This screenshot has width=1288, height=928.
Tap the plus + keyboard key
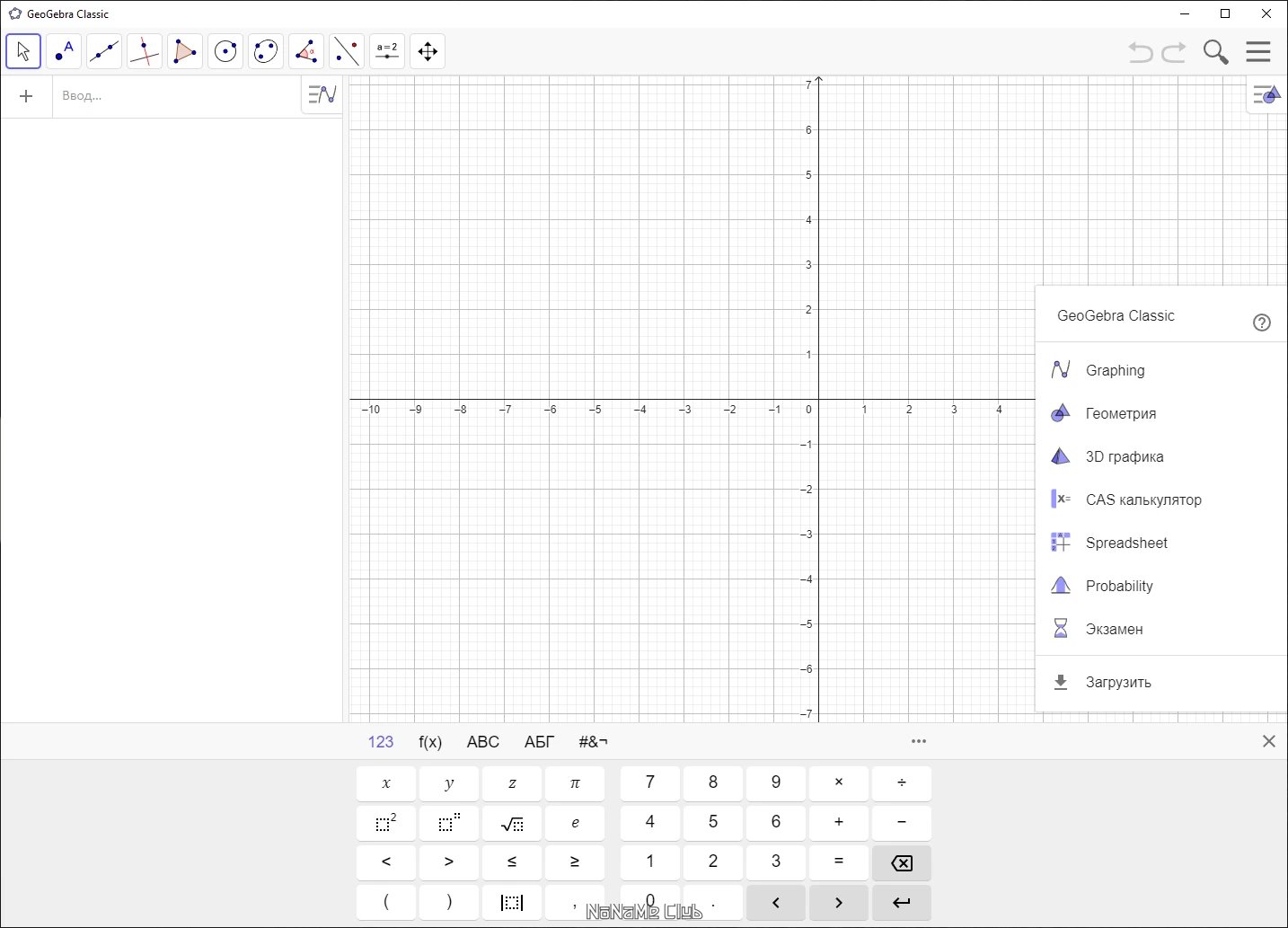click(839, 823)
